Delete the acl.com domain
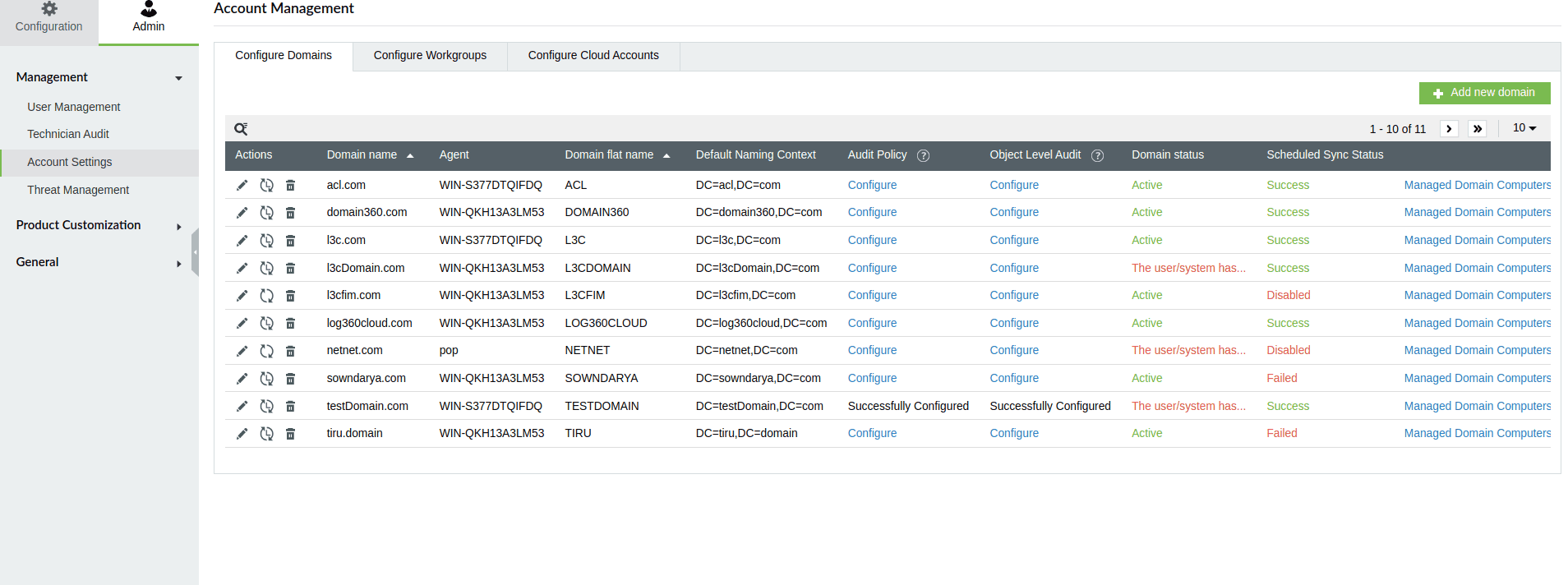This screenshot has width=1568, height=585. [x=290, y=186]
